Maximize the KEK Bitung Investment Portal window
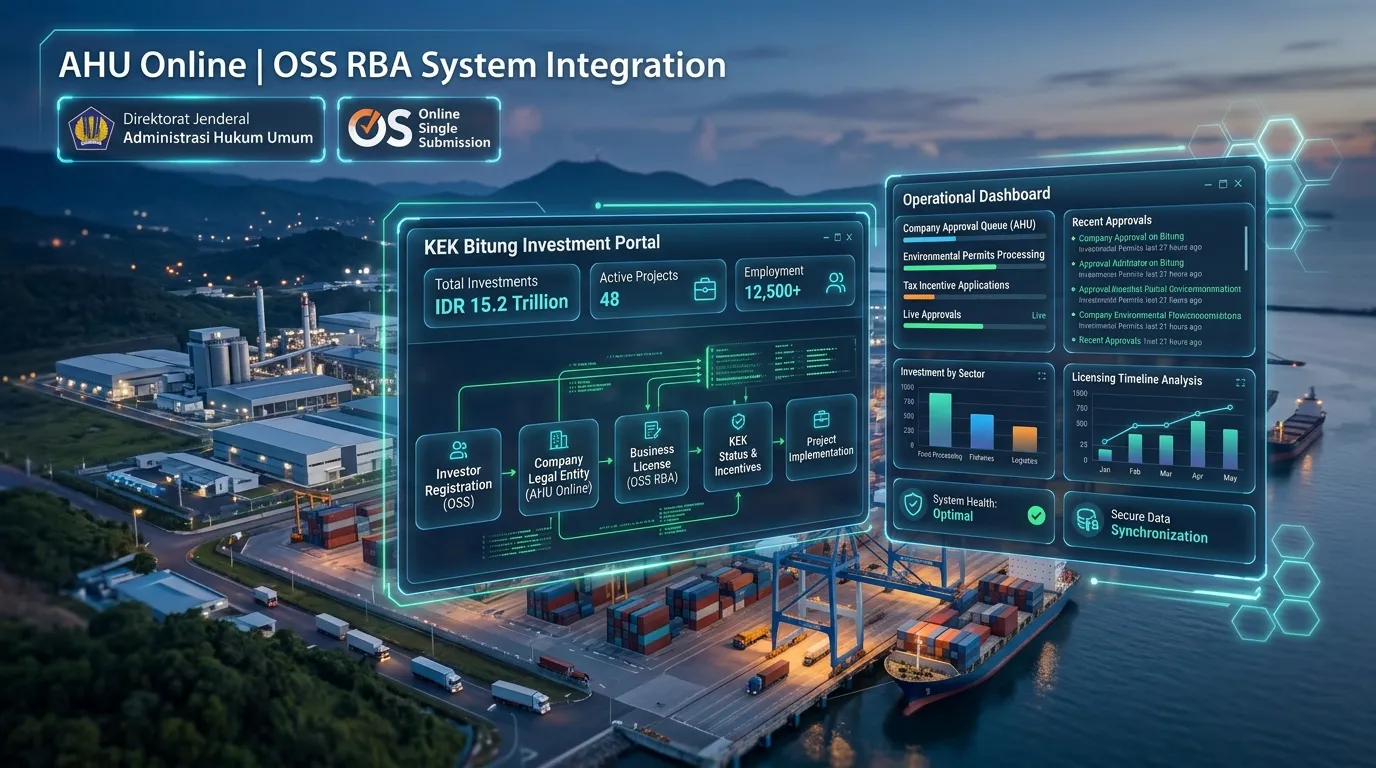 (x=837, y=237)
